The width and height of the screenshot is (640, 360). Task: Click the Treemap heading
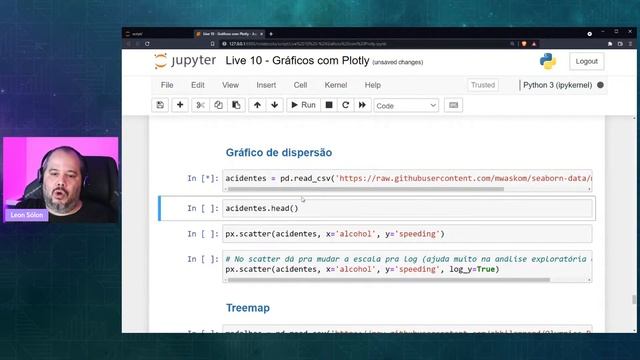[x=248, y=308]
